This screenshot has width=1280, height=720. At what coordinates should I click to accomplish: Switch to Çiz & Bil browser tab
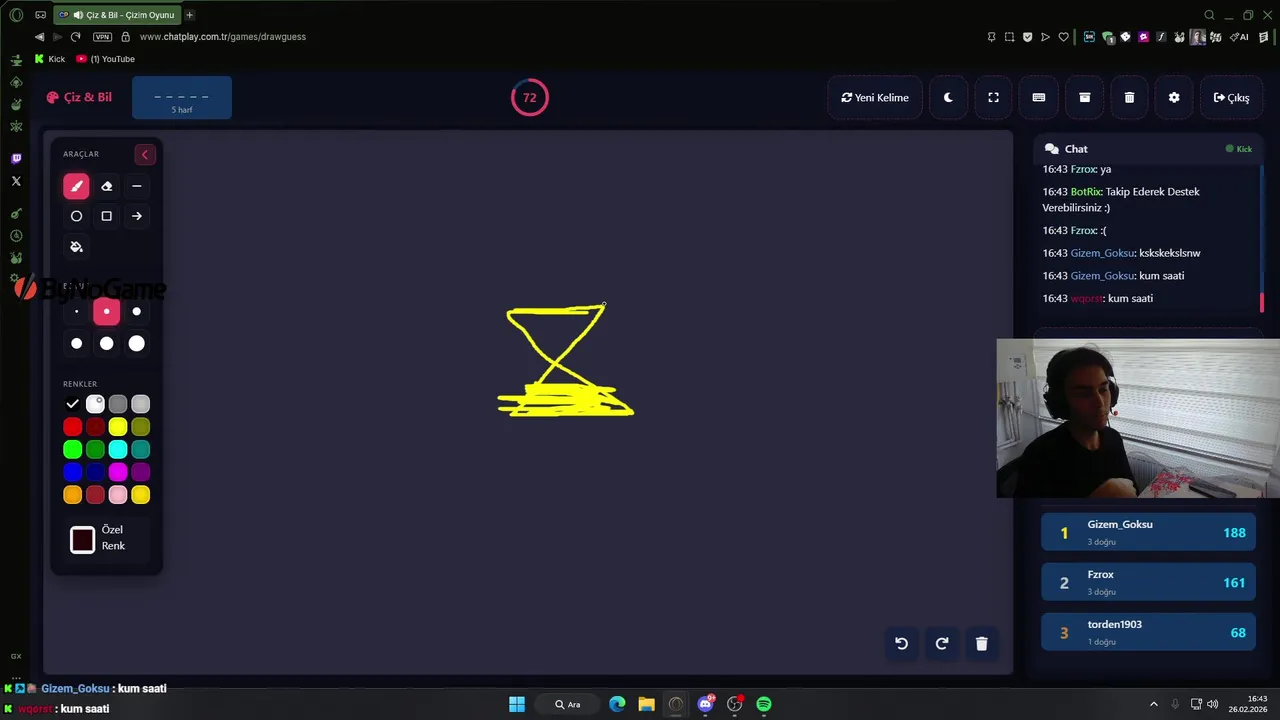(x=116, y=15)
